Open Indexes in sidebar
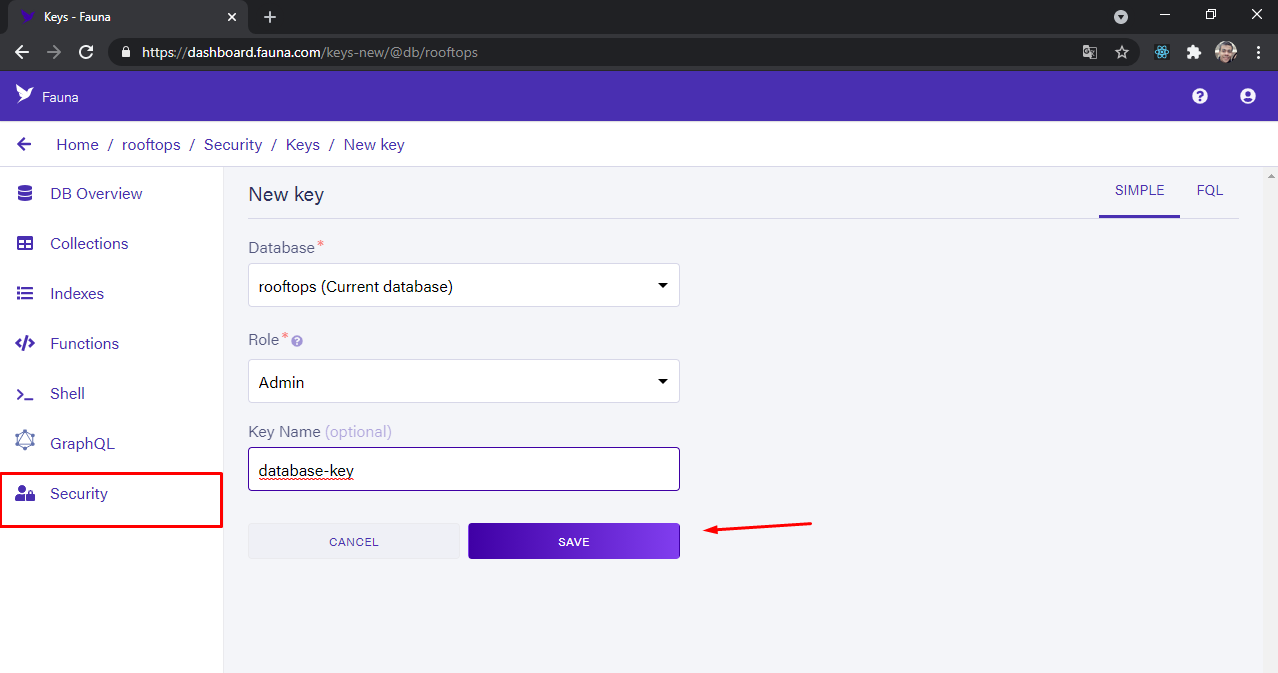 [x=77, y=294]
